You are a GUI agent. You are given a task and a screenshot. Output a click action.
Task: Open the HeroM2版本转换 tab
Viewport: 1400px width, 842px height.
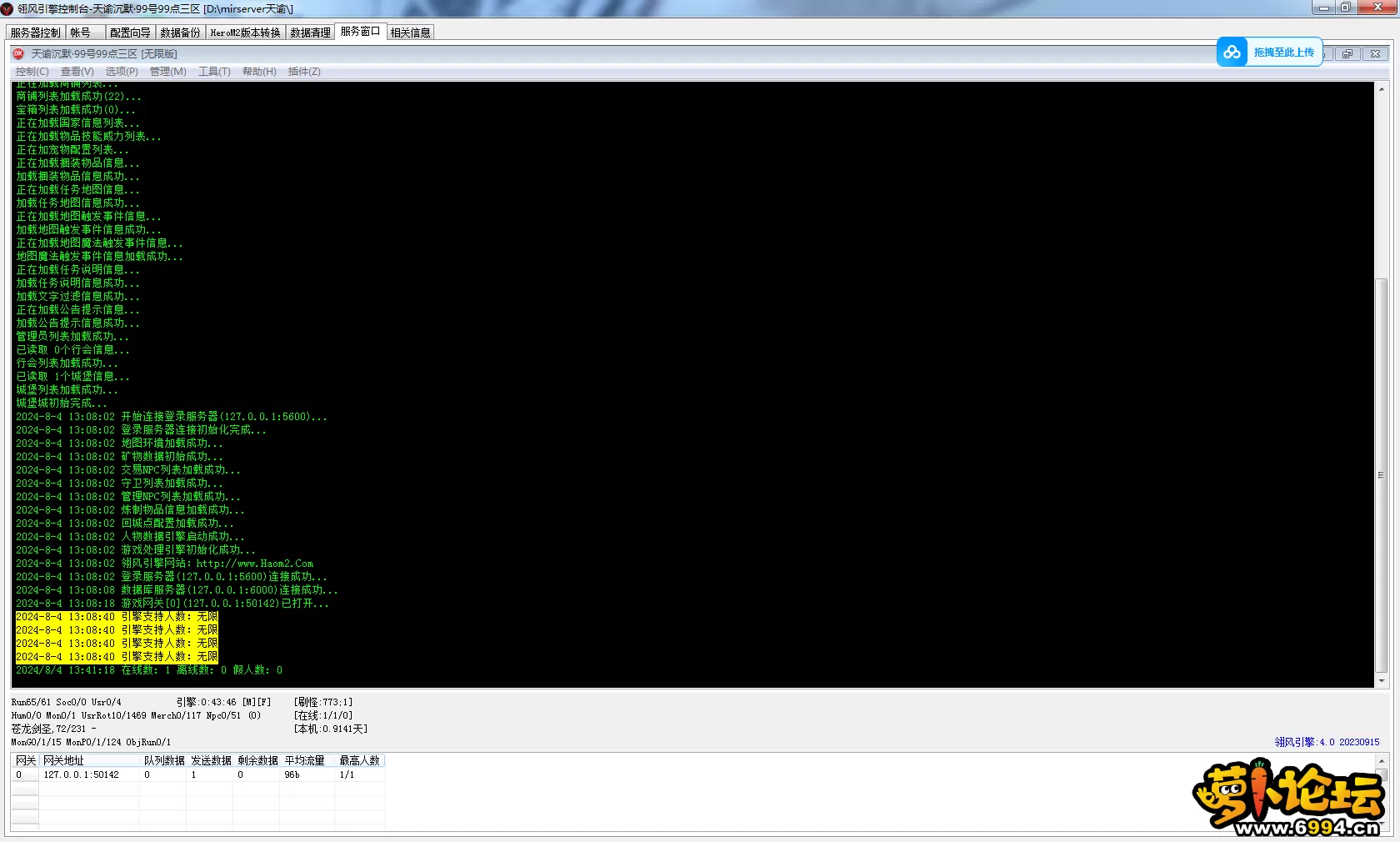(x=245, y=33)
